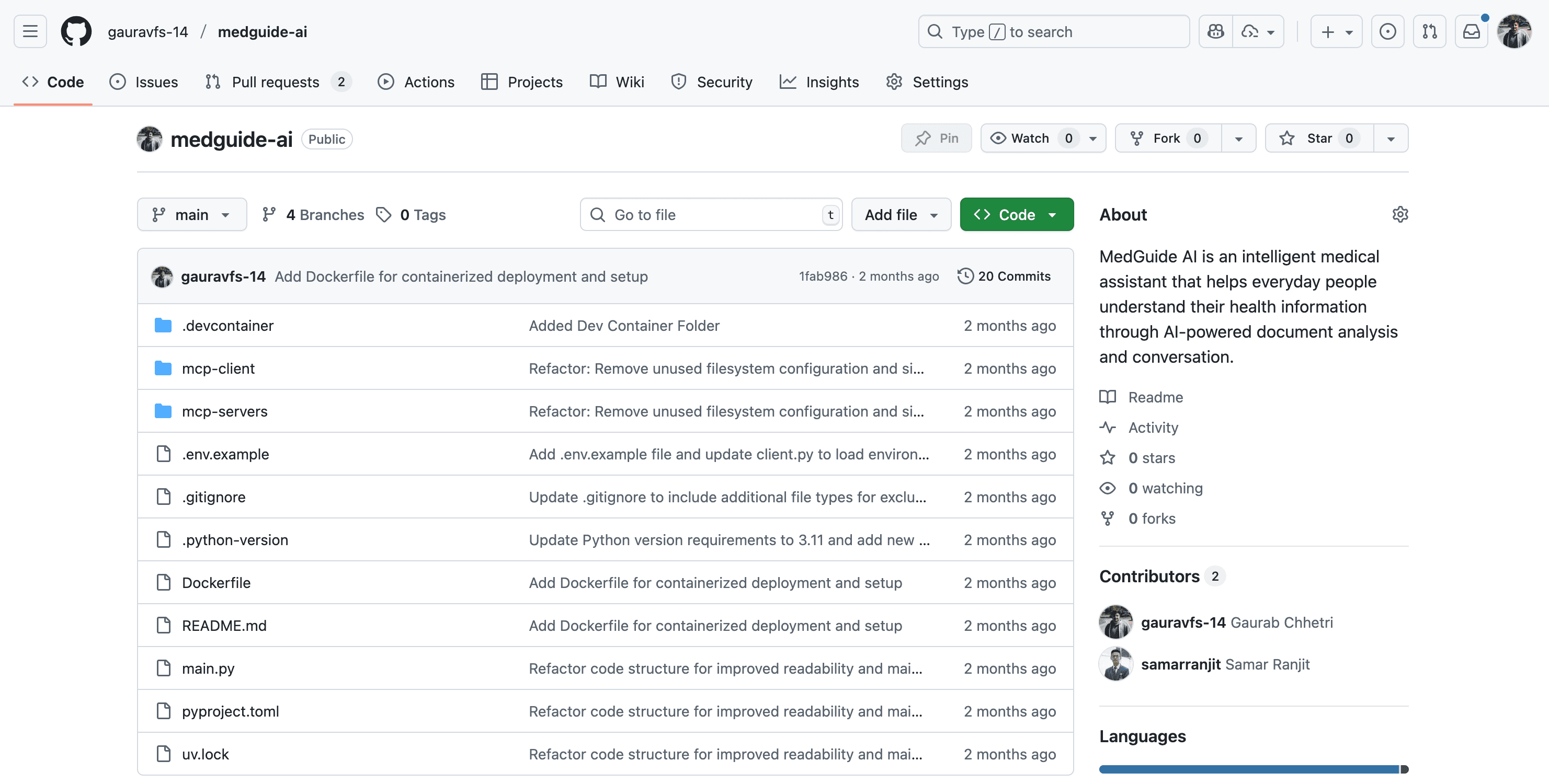Image resolution: width=1549 pixels, height=784 pixels.
Task: Click the fork icon next to 0 forks
Action: [1108, 518]
